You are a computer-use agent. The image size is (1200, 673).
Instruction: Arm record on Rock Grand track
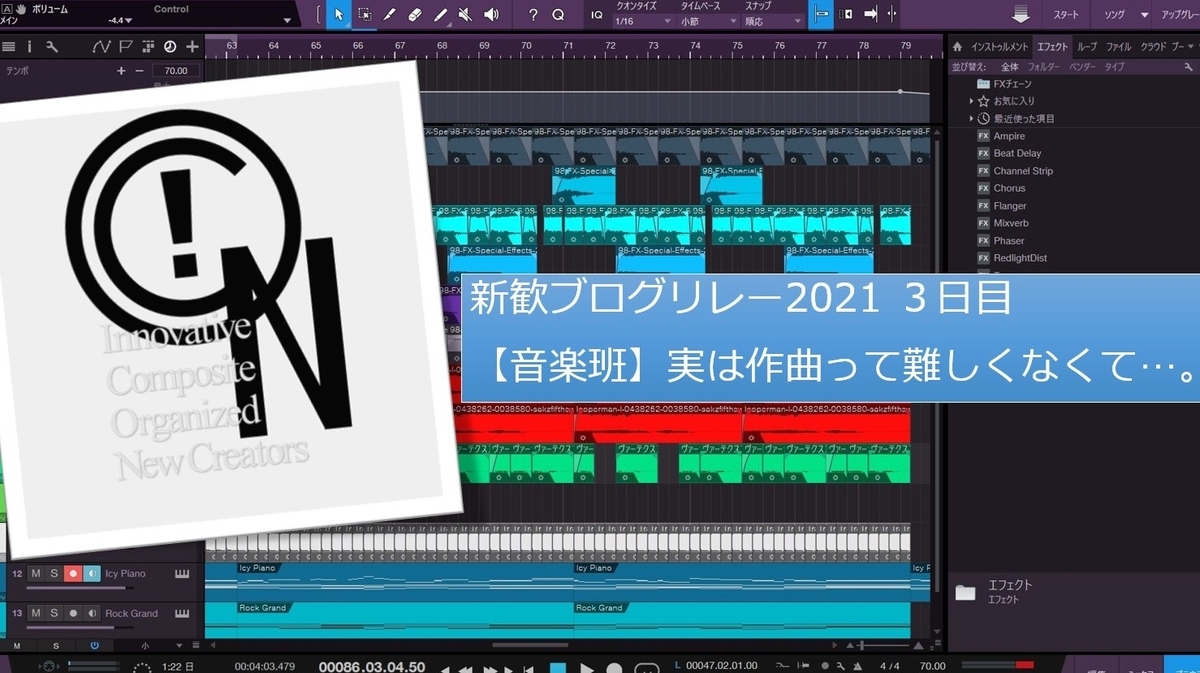point(72,613)
